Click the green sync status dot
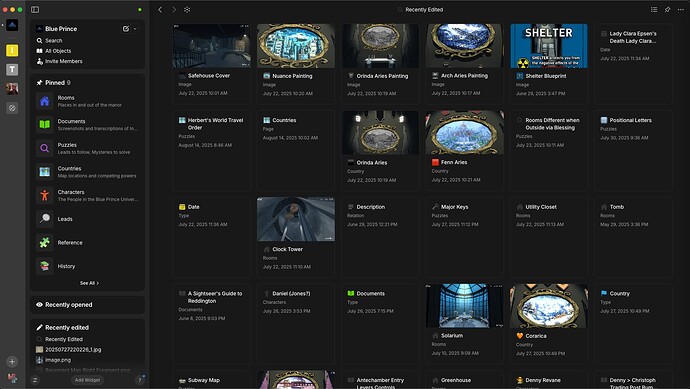The width and height of the screenshot is (690, 389). [x=140, y=9]
